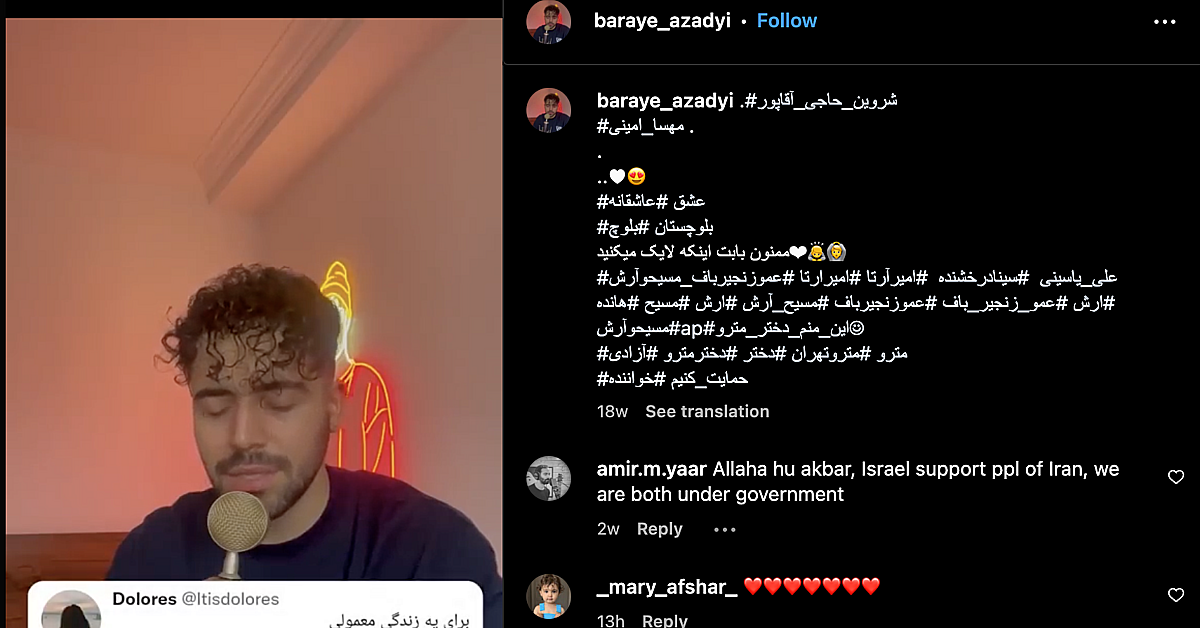Like _mary_afshar_'s comment with heart icon
This screenshot has height=628, width=1200.
pyautogui.click(x=1176, y=595)
